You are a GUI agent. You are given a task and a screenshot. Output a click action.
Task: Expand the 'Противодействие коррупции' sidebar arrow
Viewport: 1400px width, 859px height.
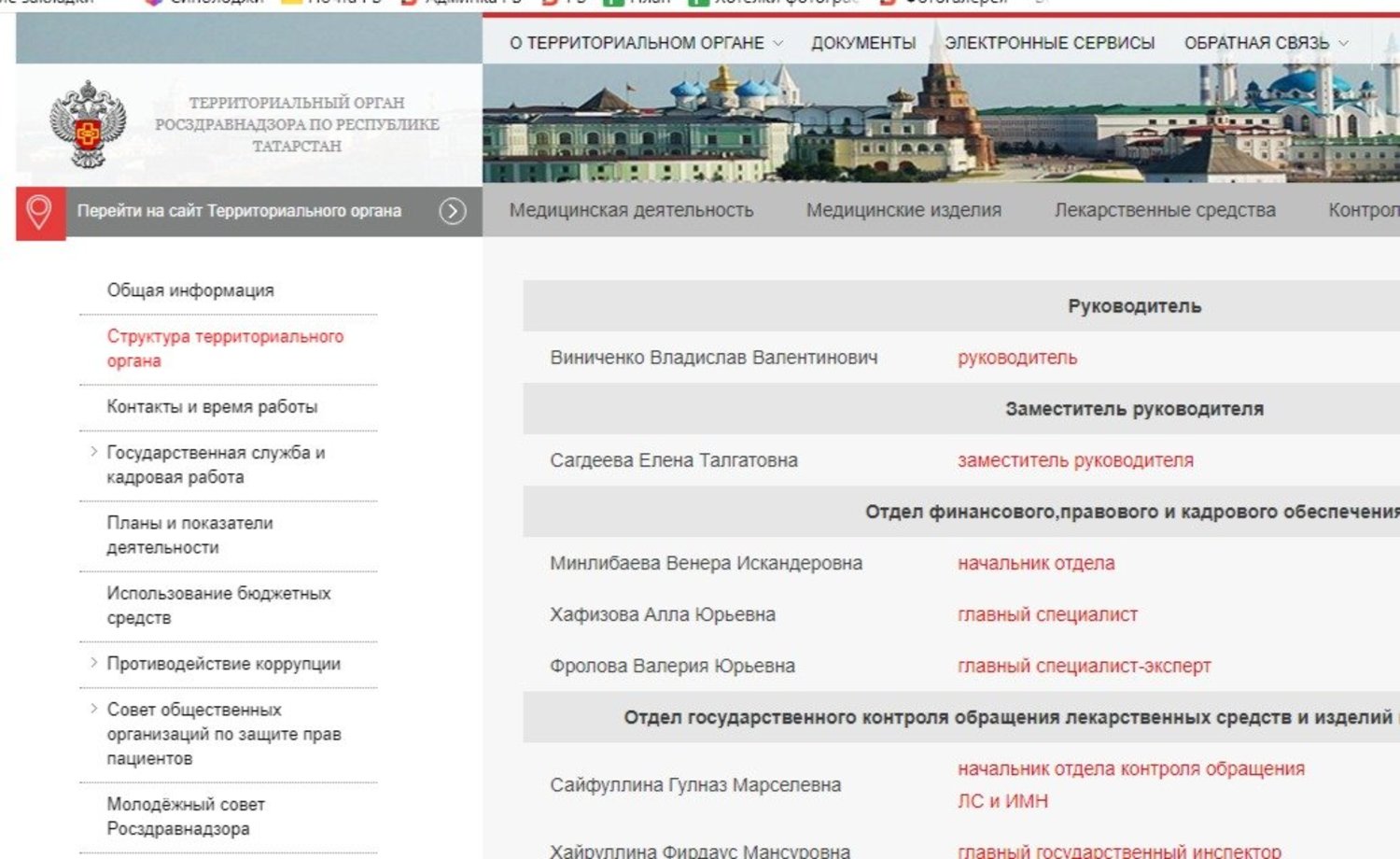[x=93, y=663]
